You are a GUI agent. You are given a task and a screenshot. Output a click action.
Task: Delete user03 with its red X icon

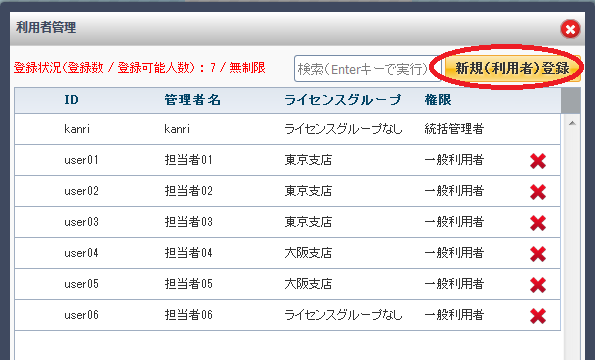538,223
